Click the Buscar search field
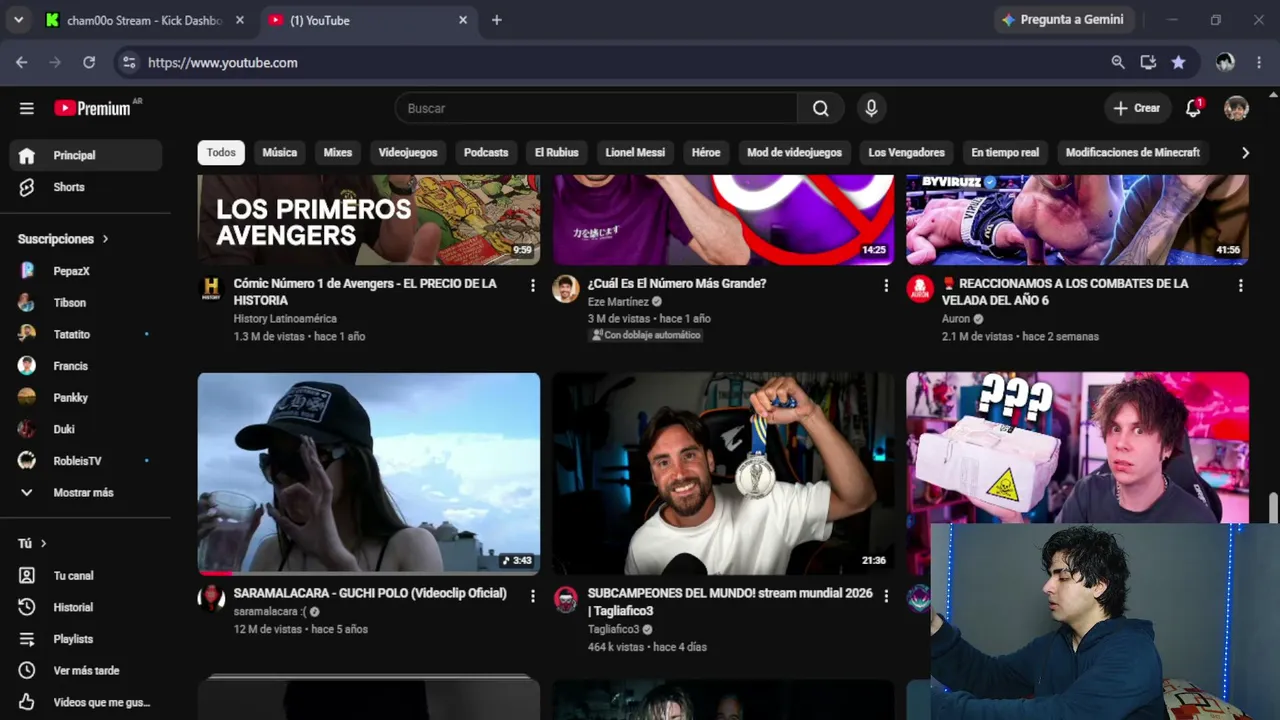Image resolution: width=1280 pixels, height=720 pixels. 596,108
